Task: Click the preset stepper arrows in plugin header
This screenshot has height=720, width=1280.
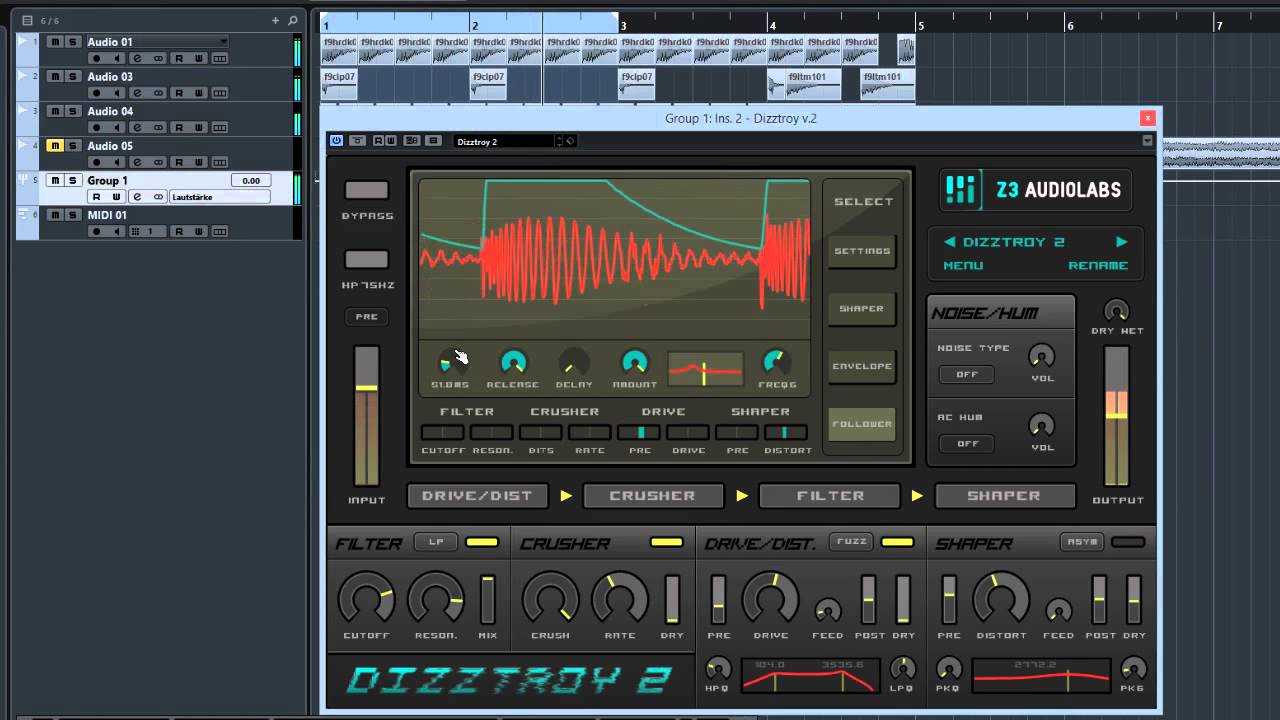Action: (559, 141)
